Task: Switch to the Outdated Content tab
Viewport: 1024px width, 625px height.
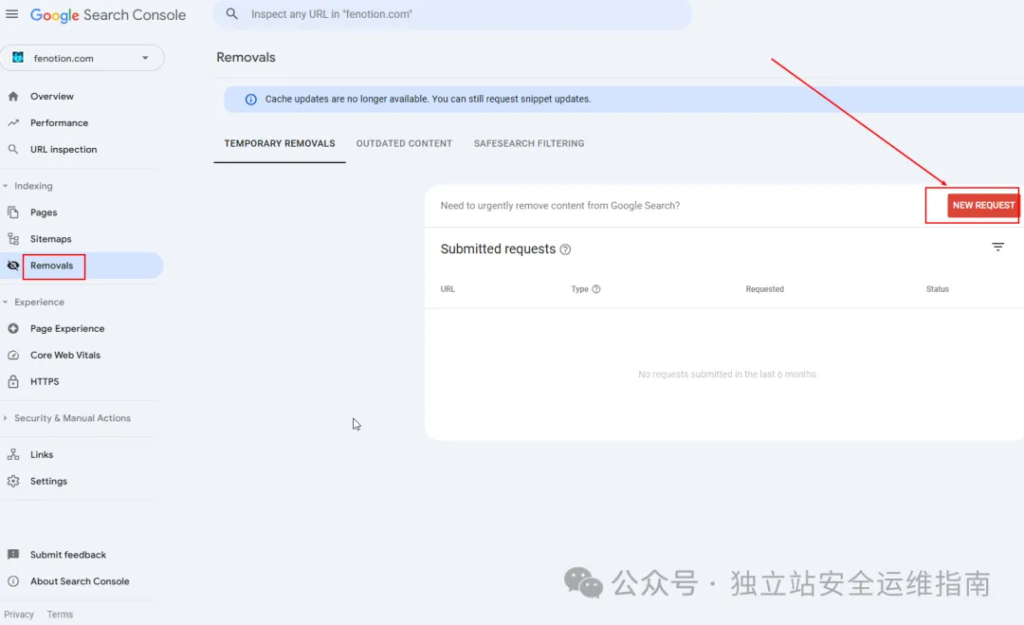Action: pyautogui.click(x=404, y=144)
